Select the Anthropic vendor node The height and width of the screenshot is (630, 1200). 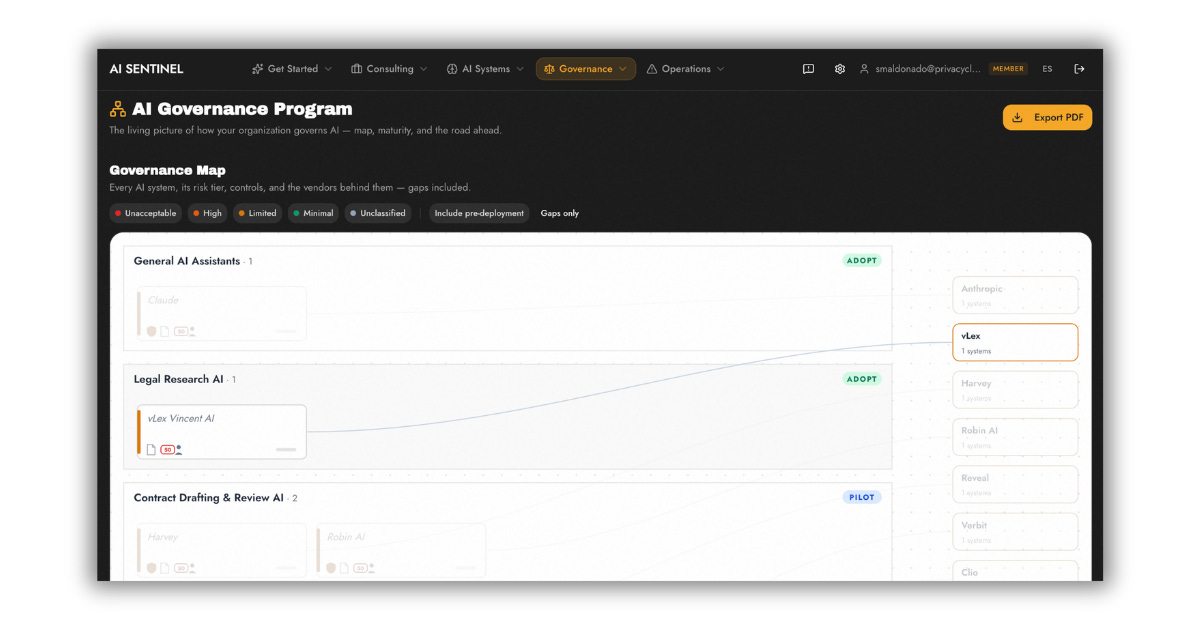pos(1015,295)
